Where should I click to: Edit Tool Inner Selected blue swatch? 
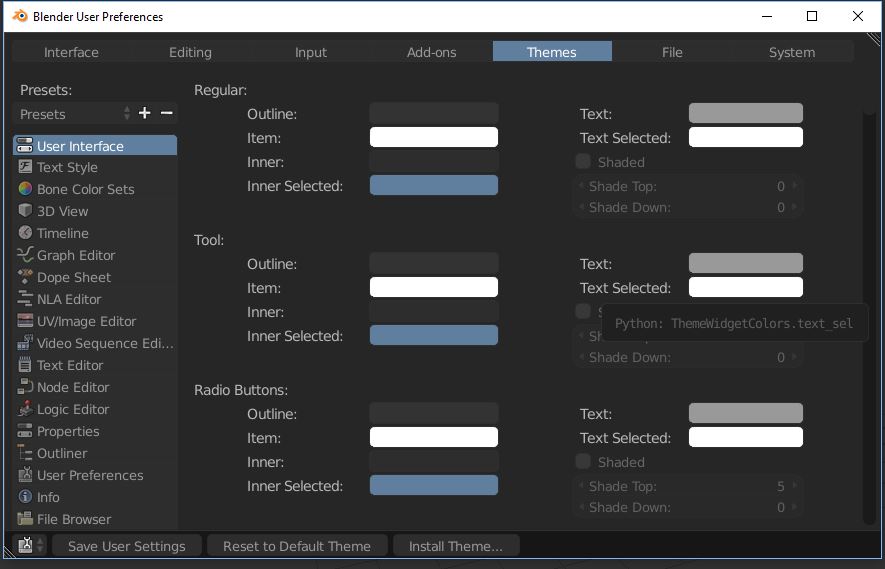pyautogui.click(x=433, y=335)
